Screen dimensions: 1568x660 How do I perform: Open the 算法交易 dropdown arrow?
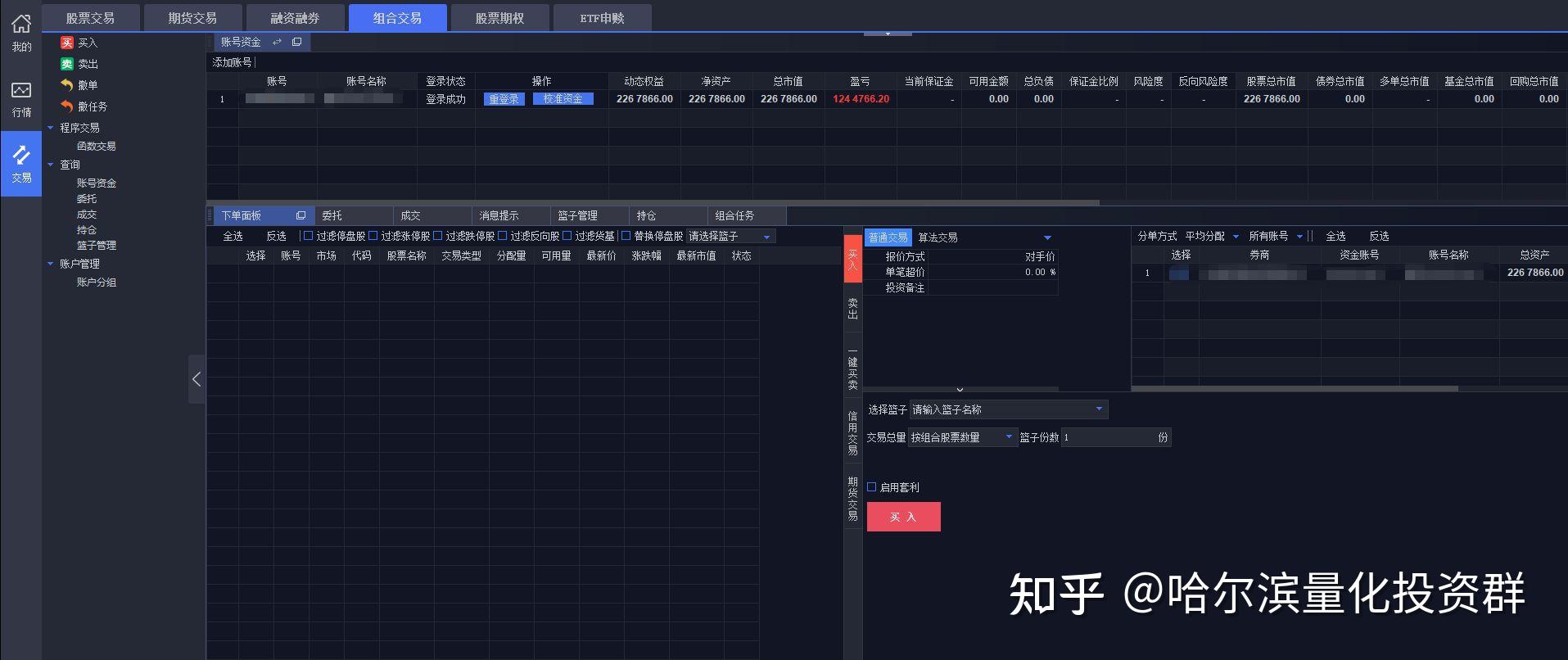[x=1046, y=237]
